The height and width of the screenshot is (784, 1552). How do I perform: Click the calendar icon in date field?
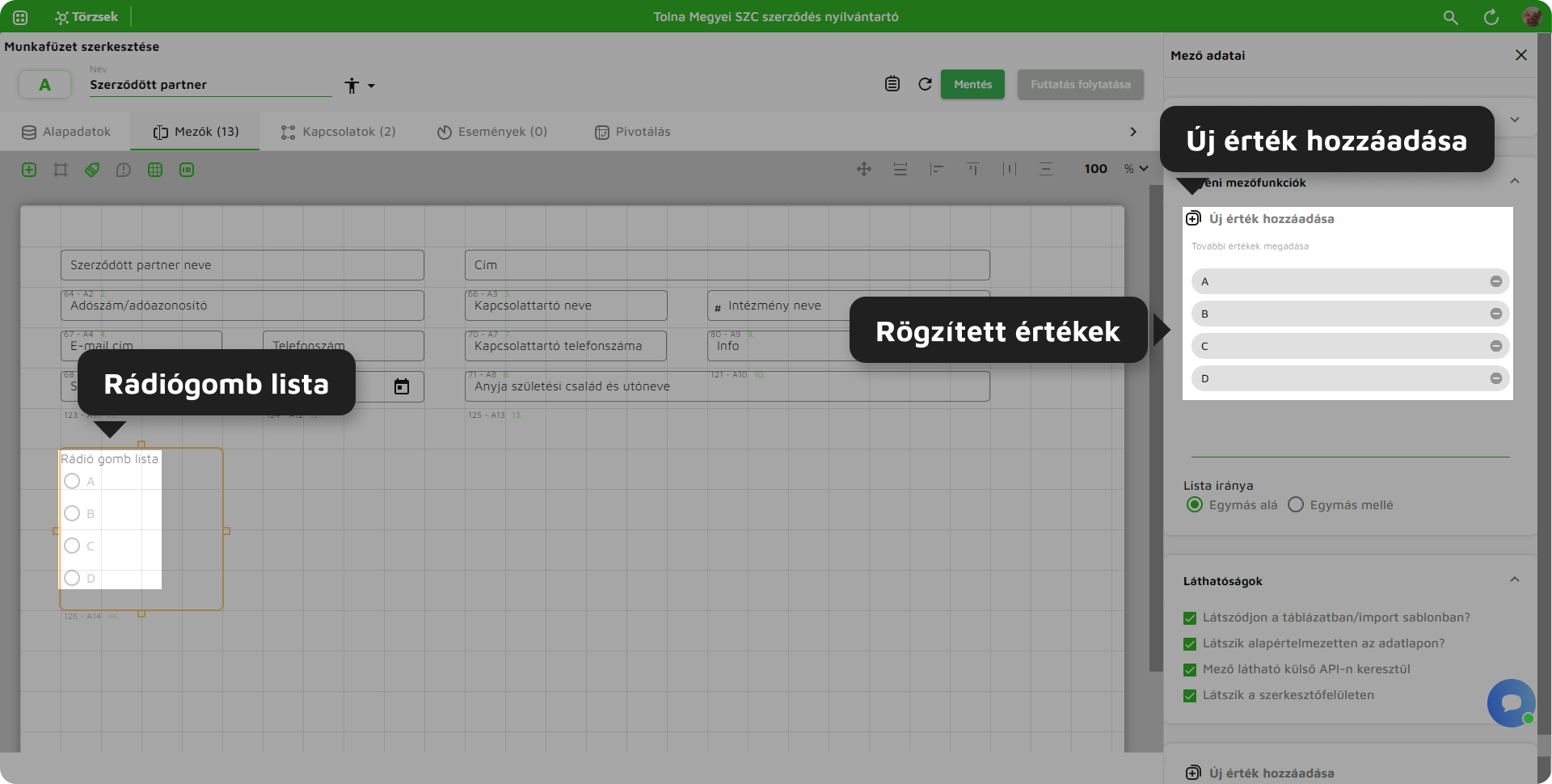pos(402,386)
